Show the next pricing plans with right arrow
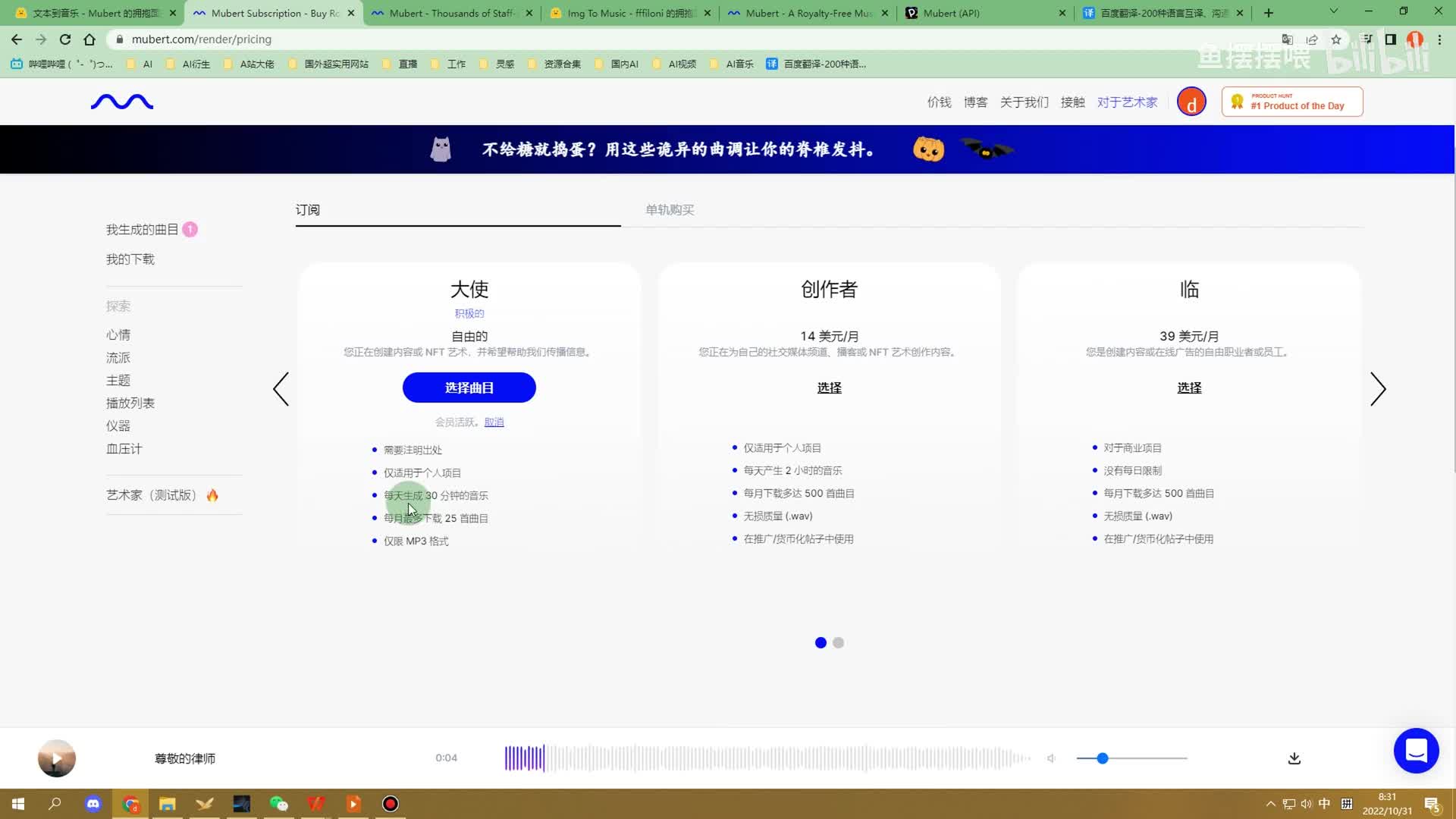The image size is (1456, 819). click(x=1378, y=389)
